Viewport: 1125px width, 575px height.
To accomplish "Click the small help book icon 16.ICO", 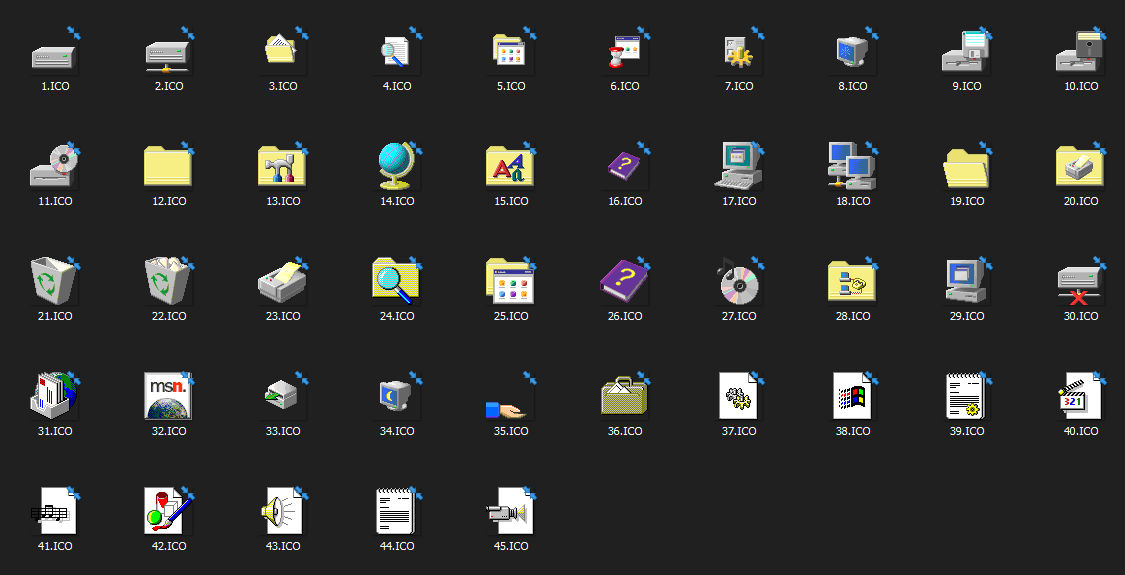I will 623,167.
